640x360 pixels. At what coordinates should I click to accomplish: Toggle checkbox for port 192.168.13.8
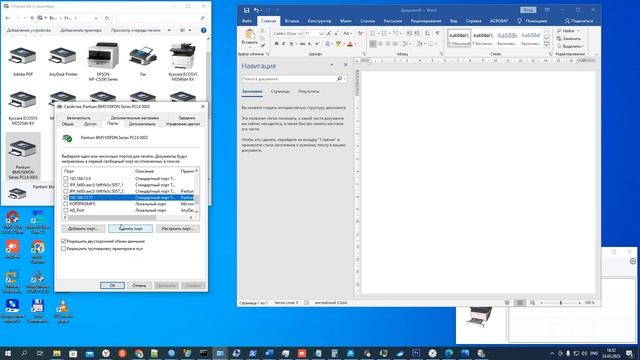point(66,178)
